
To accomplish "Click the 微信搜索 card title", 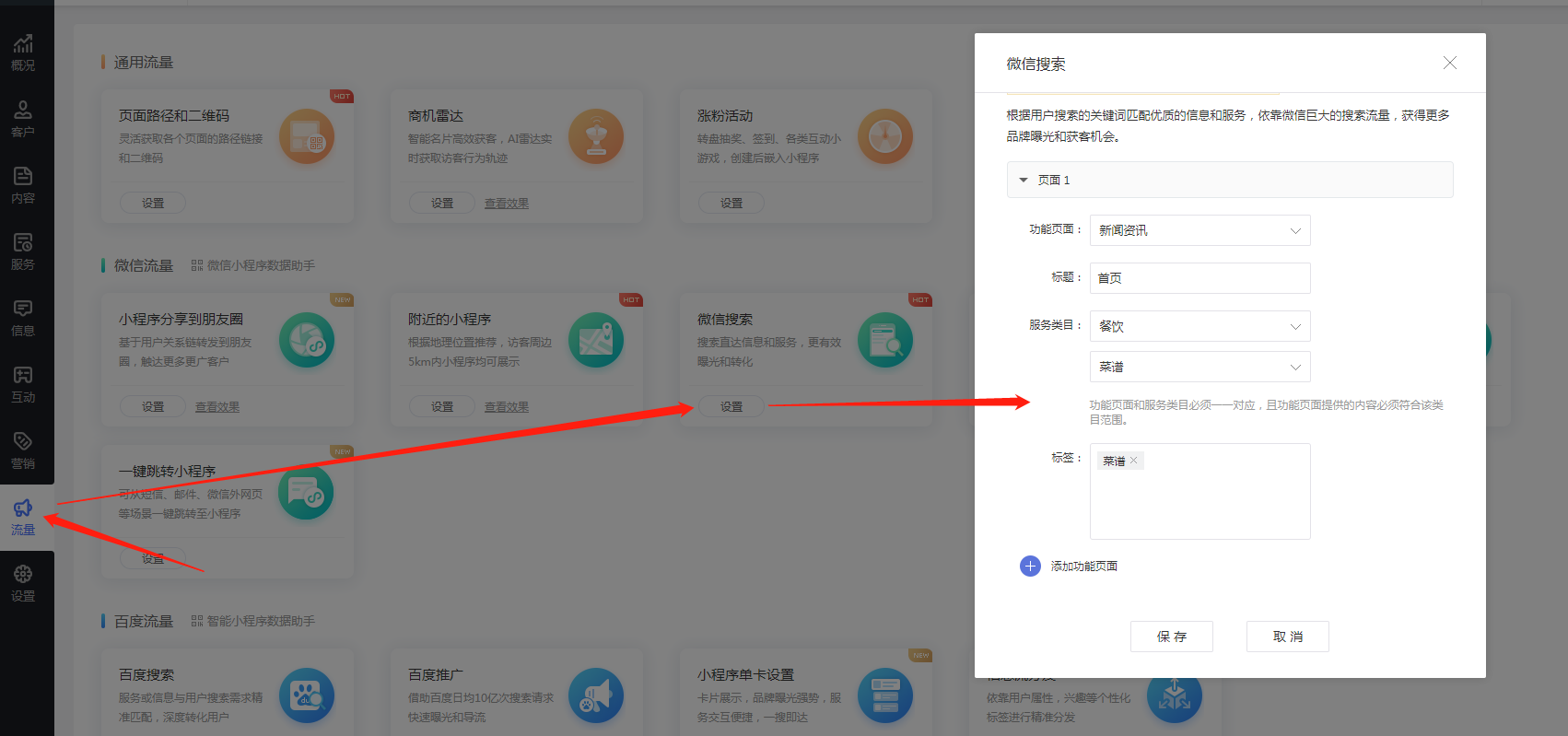I will pyautogui.click(x=725, y=319).
